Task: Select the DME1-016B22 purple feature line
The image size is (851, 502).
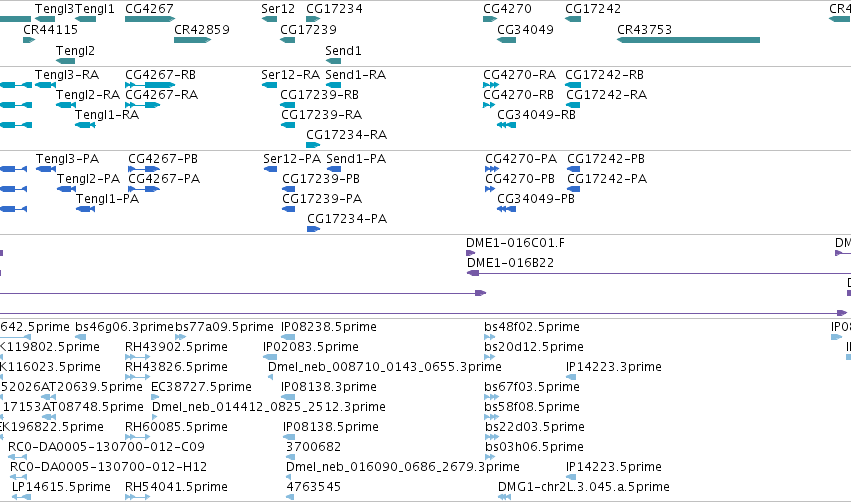Action: [659, 273]
